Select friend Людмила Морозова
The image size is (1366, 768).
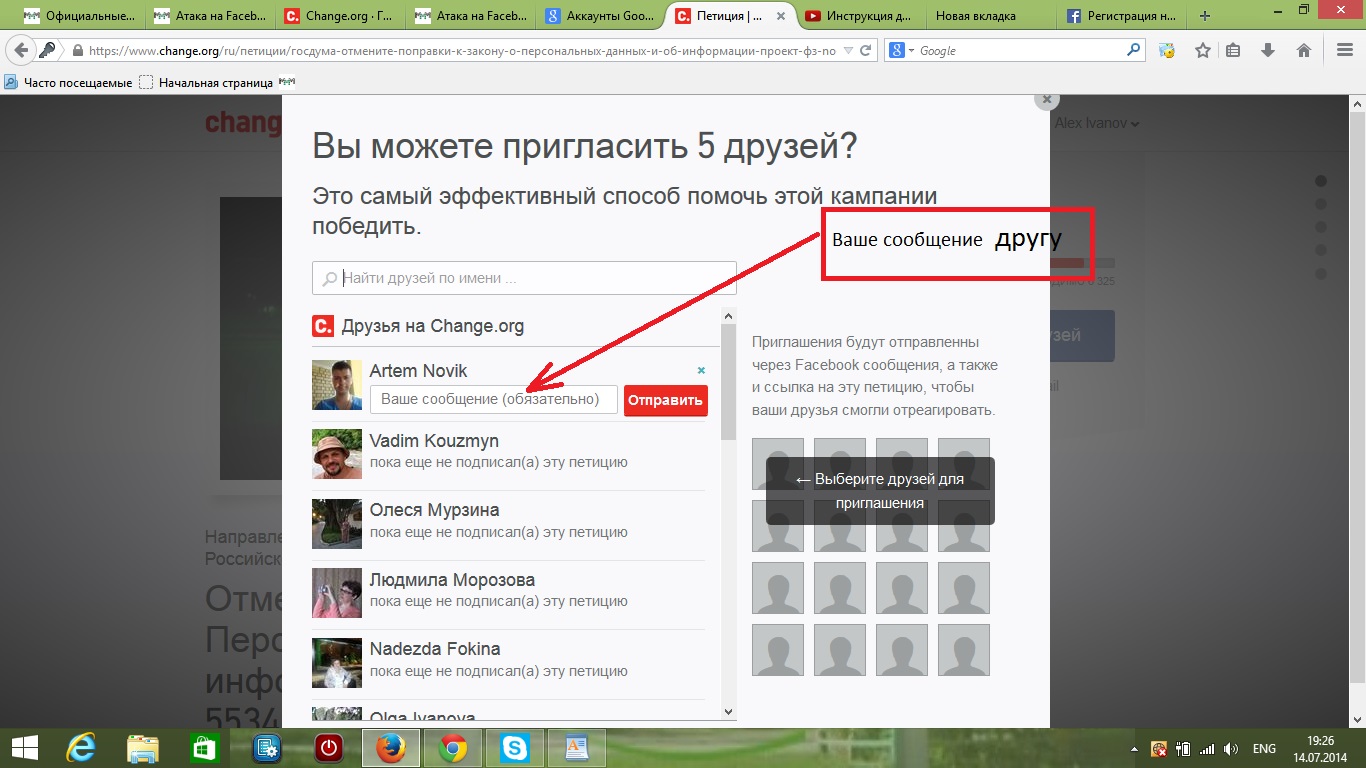coord(508,594)
